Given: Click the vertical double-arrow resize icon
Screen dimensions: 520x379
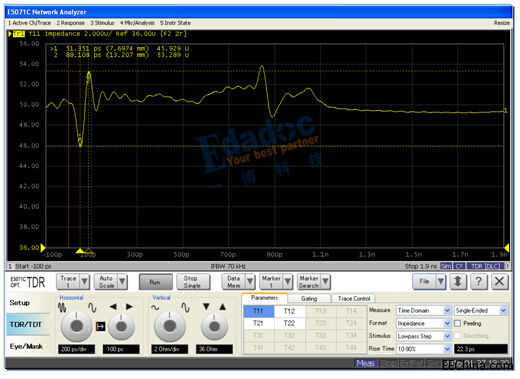Looking at the screenshot, I should pyautogui.click(x=458, y=282).
